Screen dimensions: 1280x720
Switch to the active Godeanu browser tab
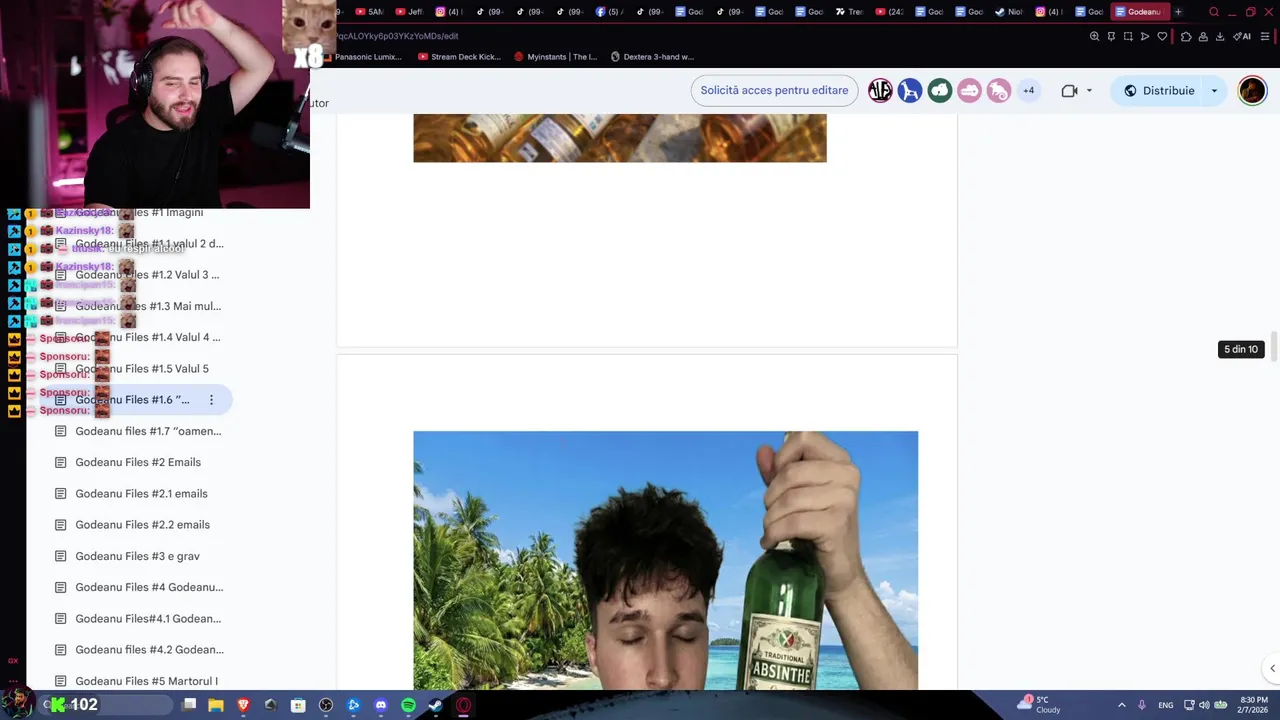tap(1140, 12)
